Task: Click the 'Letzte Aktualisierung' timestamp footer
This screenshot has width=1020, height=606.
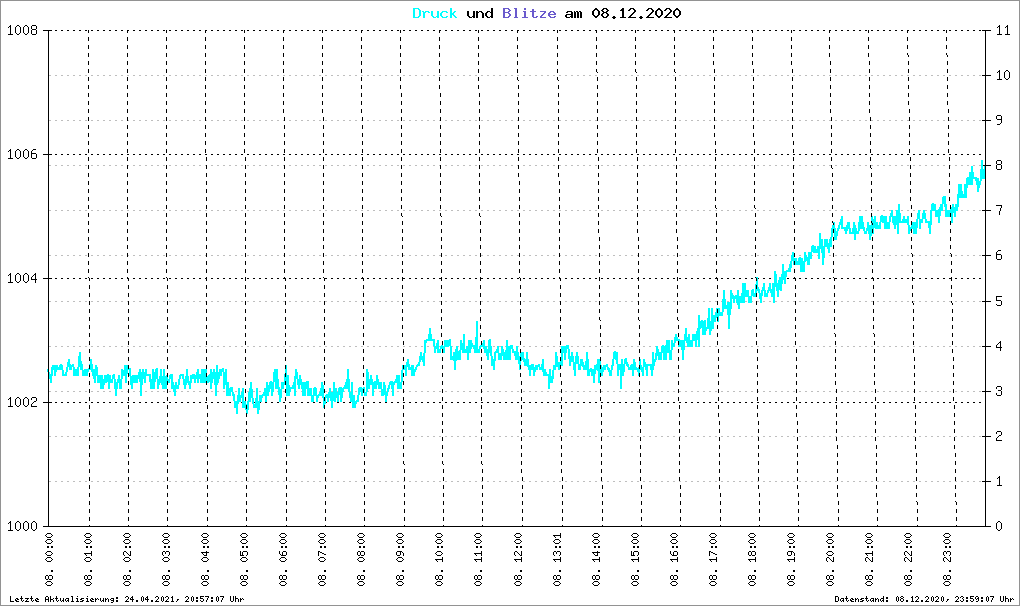Action: tap(127, 599)
